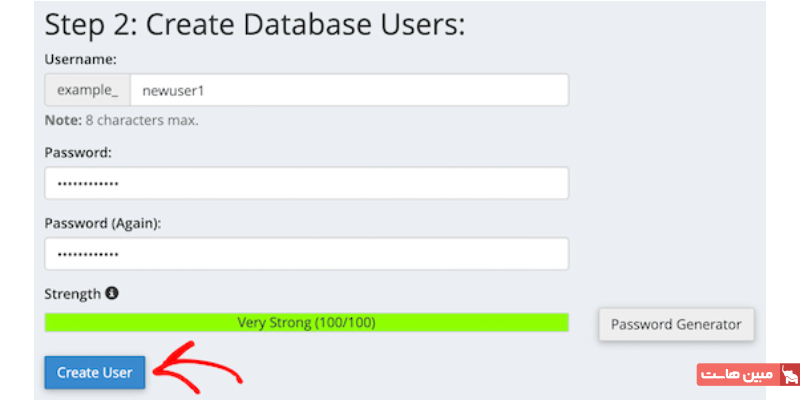Screen dimensions: 800x400
Task: Click the bold Note: label
Action: click(x=62, y=120)
